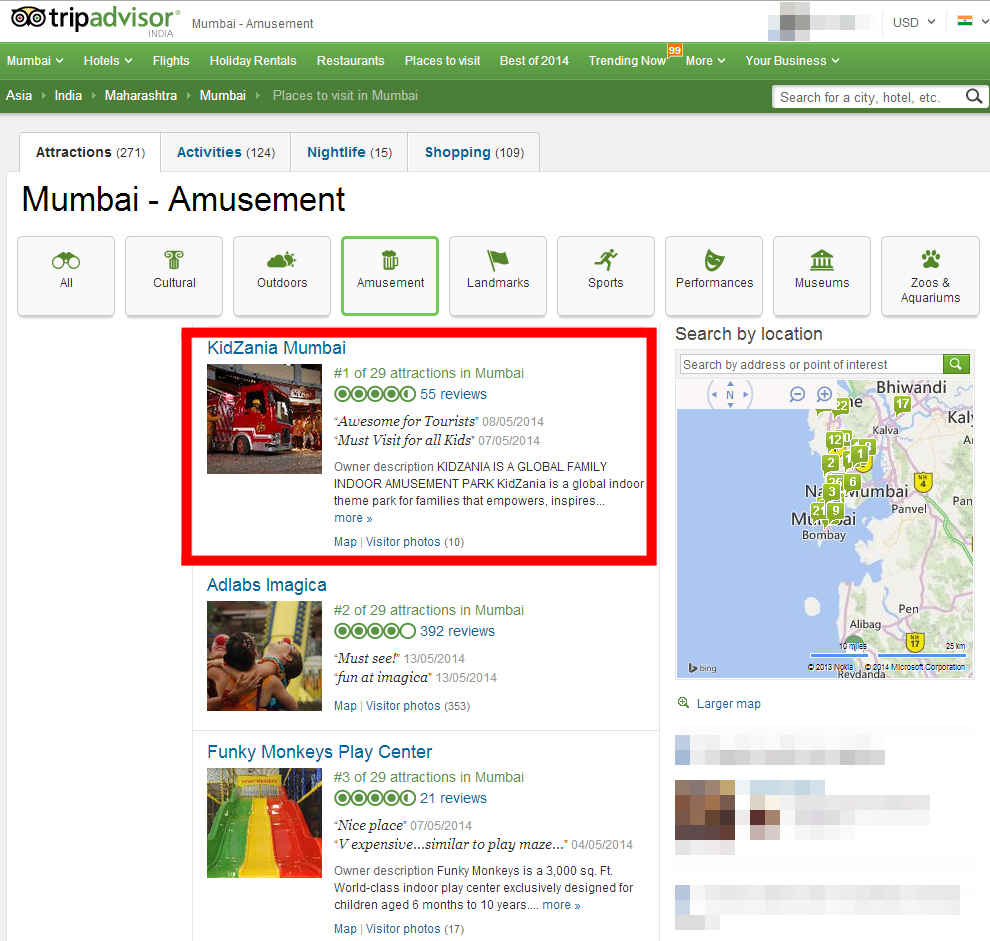This screenshot has width=990, height=941.
Task: Switch to the Nightlife tab
Action: coord(349,152)
